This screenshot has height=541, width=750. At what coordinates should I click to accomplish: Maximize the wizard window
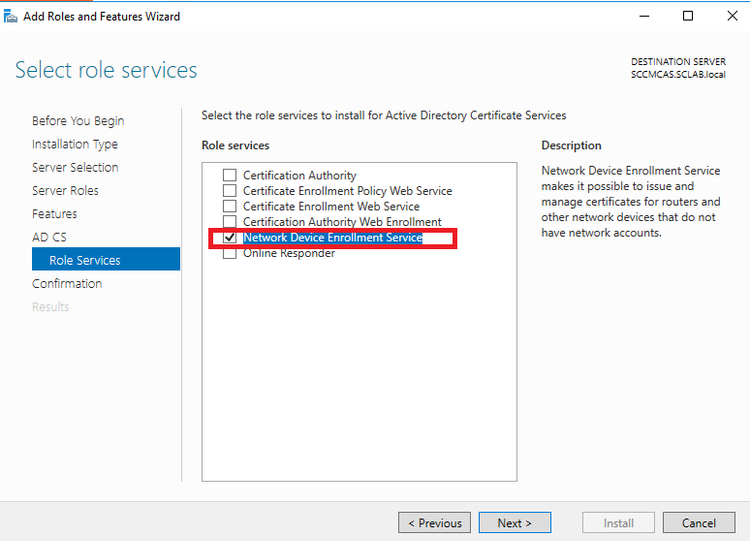[688, 16]
